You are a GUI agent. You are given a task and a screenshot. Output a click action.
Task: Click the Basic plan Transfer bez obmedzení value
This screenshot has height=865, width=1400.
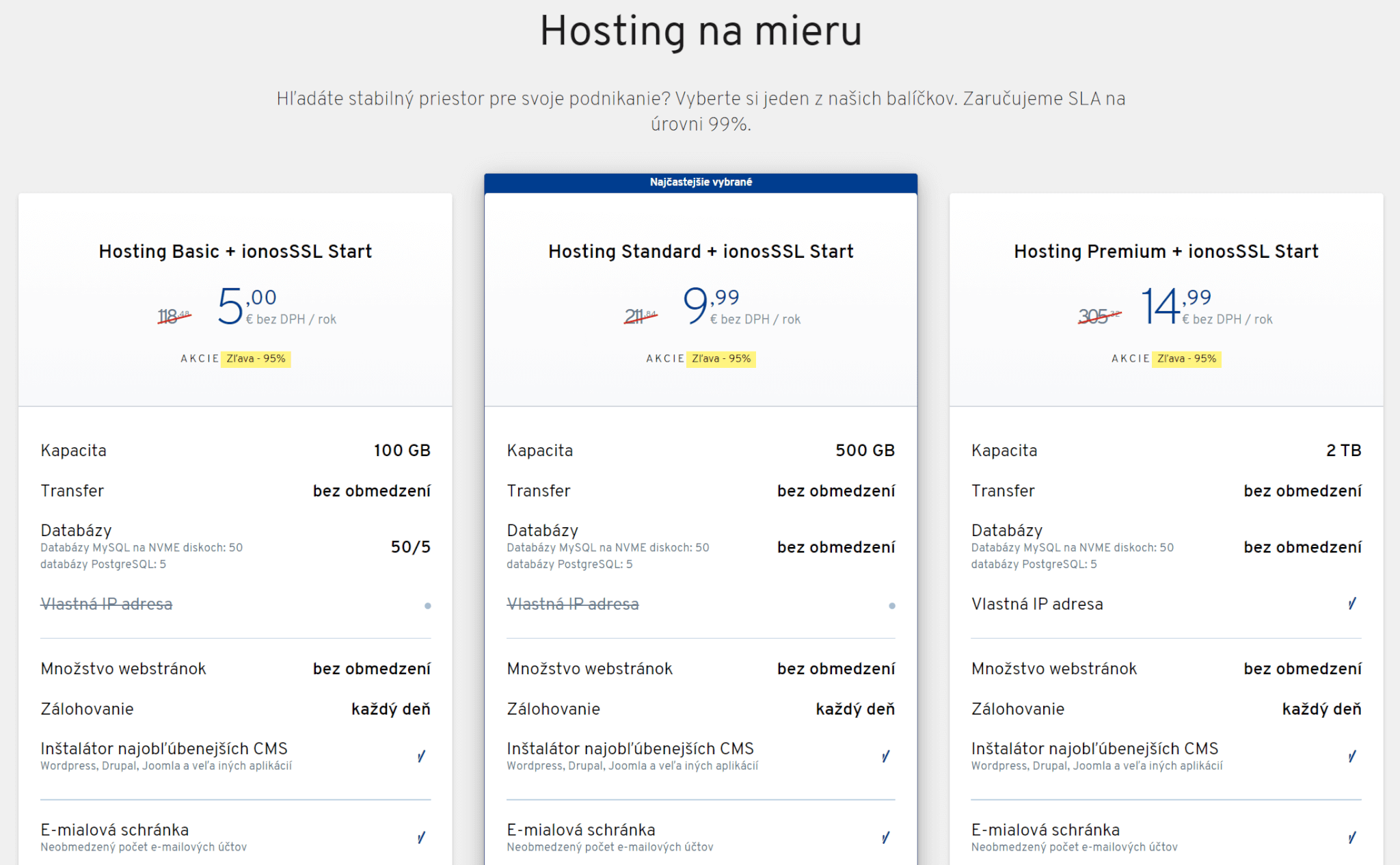click(372, 491)
